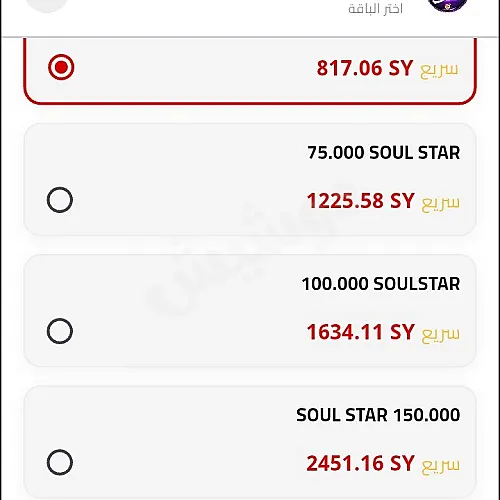Select the SOUL STAR 150.000 radio button
Screen dimensions: 500x500
(60, 462)
